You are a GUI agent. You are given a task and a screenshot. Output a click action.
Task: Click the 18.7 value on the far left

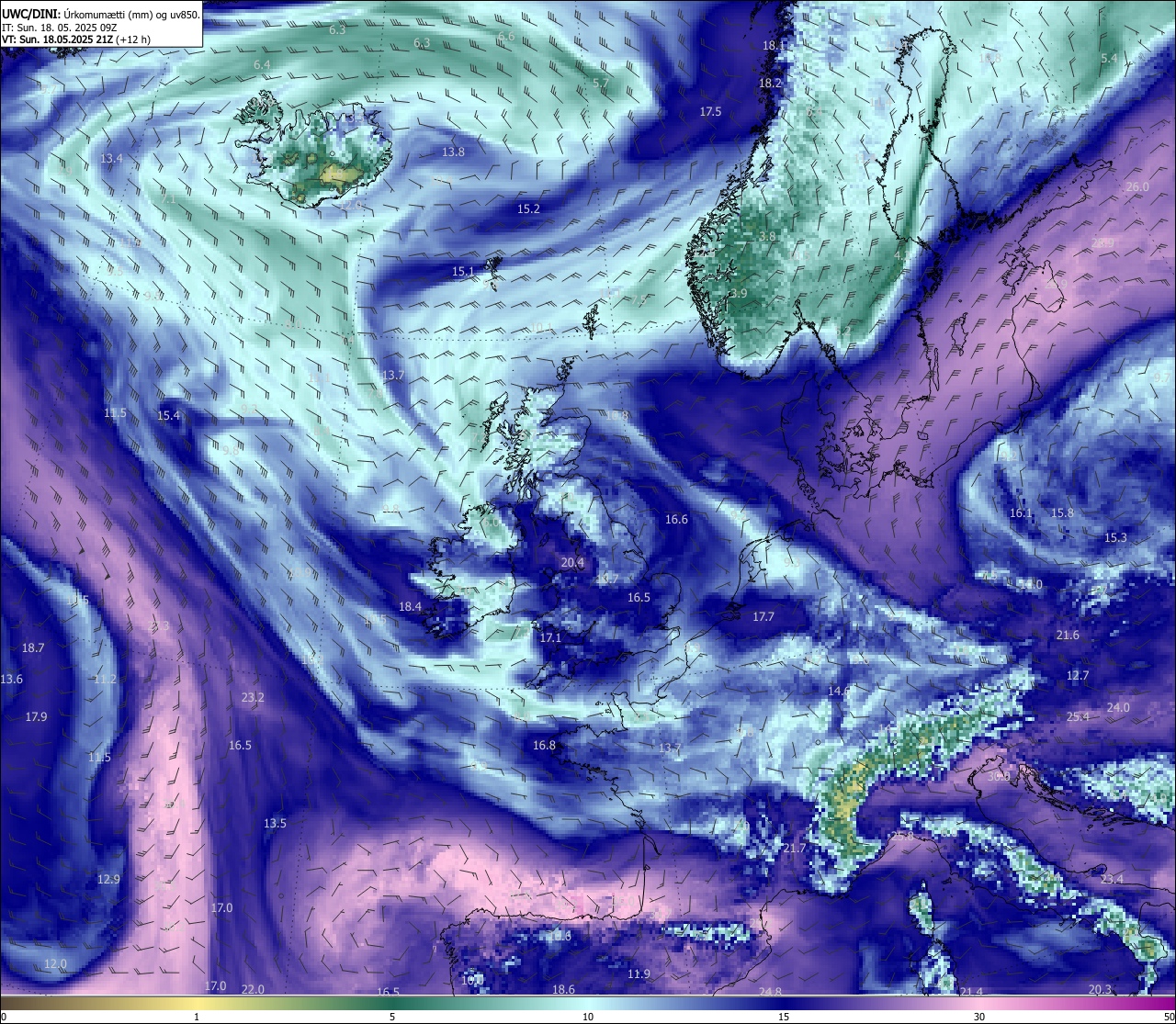[x=33, y=648]
